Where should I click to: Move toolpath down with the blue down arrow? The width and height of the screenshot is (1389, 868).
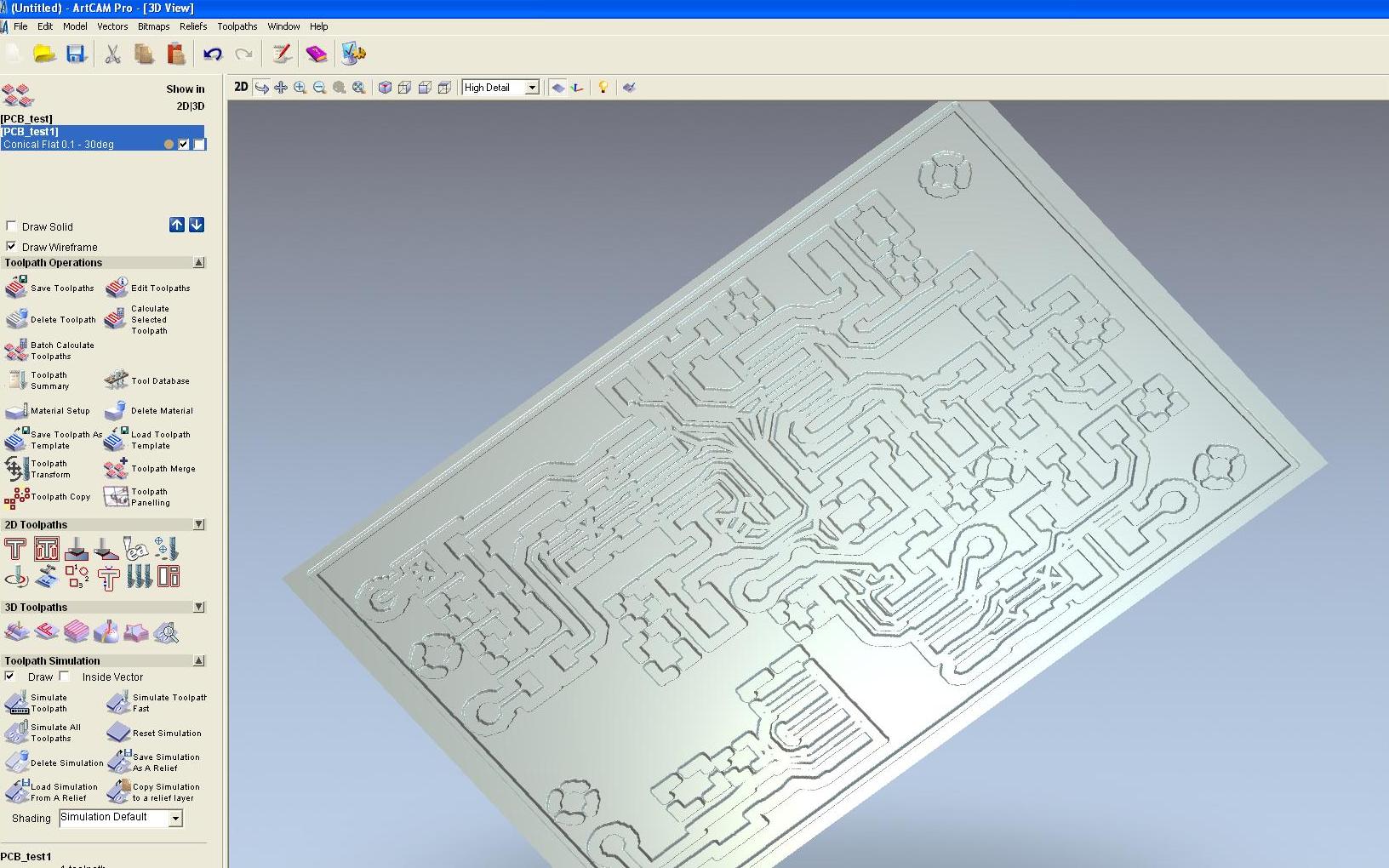coord(197,225)
